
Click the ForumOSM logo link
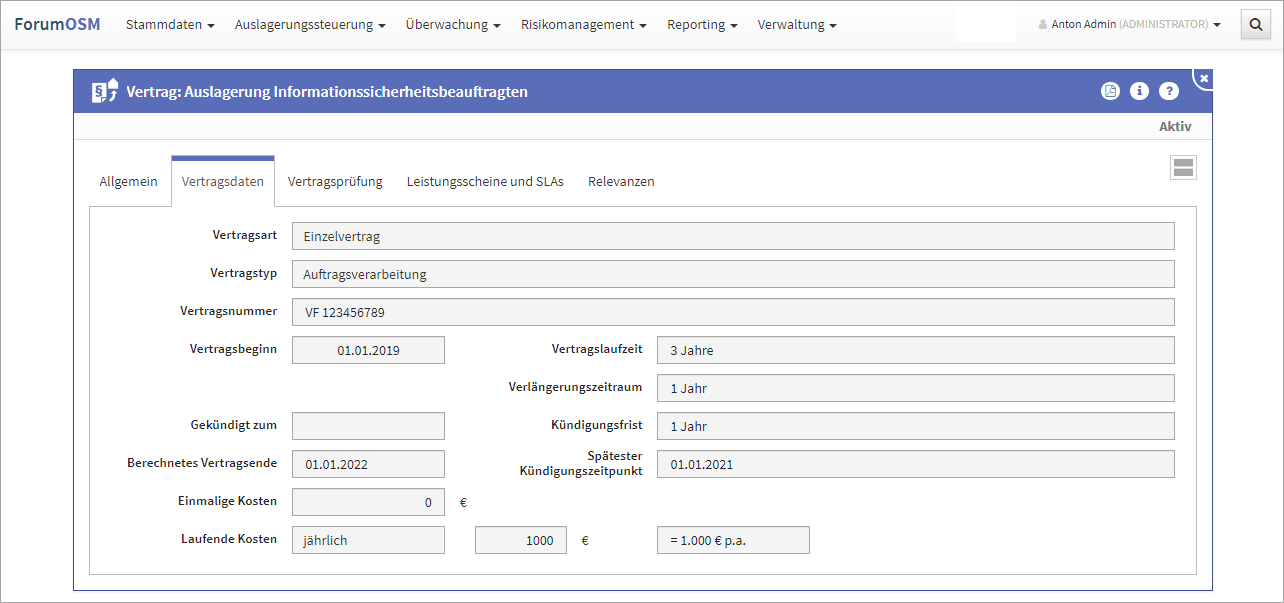coord(57,25)
